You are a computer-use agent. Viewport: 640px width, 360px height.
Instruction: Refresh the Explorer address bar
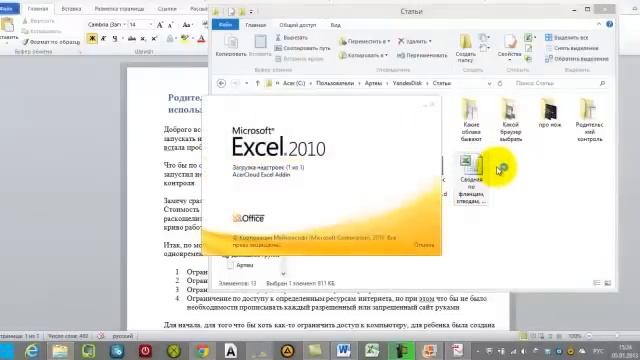(x=500, y=83)
